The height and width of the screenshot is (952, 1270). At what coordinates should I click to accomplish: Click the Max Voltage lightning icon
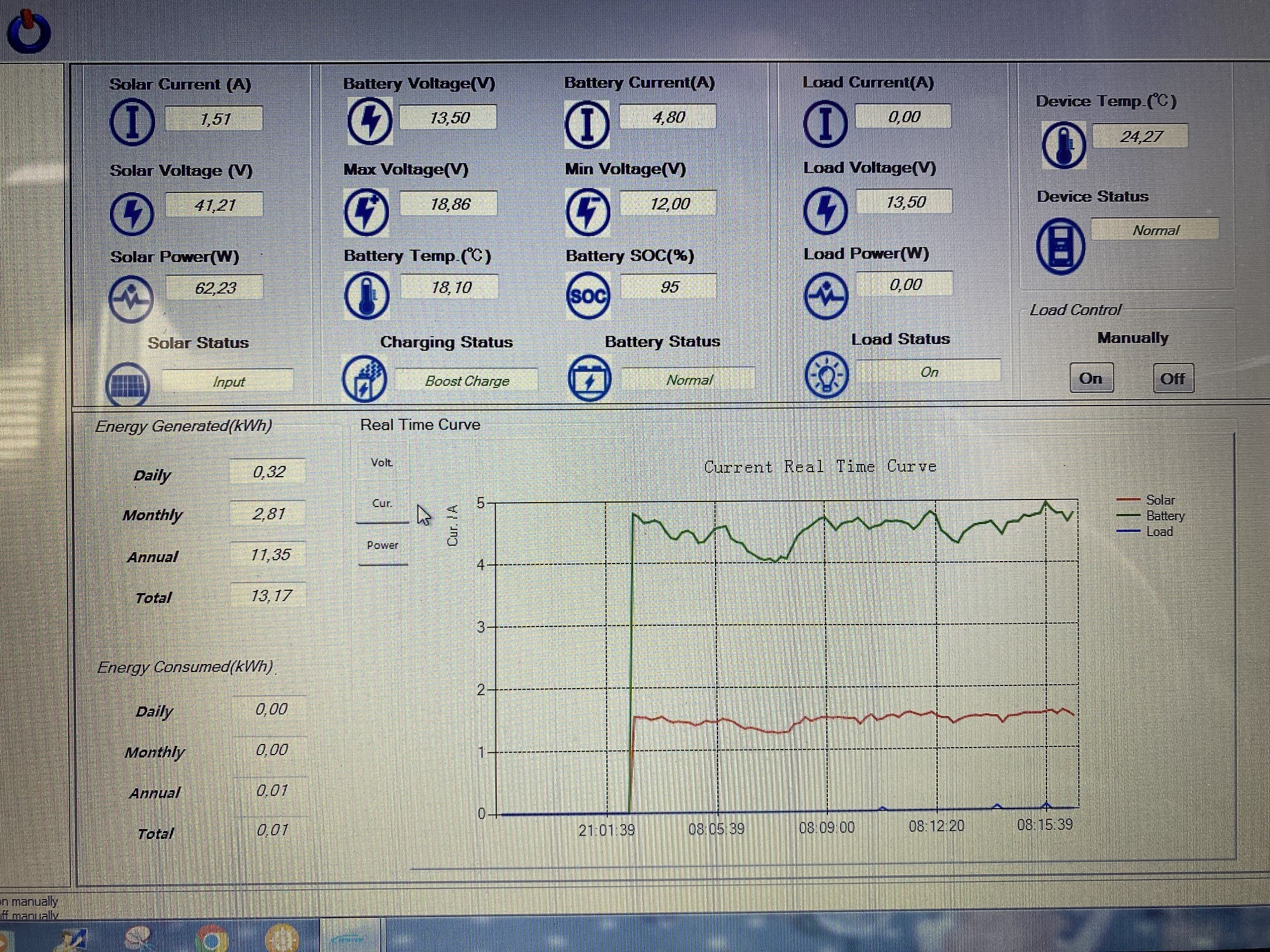[x=366, y=211]
